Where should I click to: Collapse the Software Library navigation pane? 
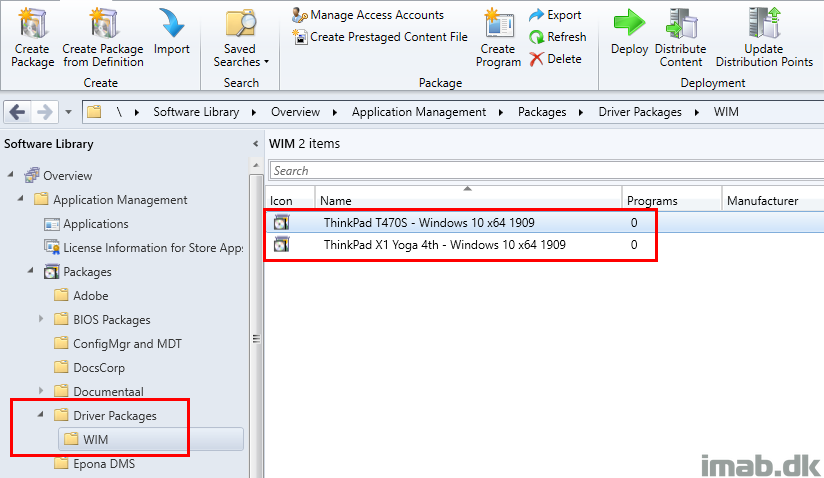(255, 143)
